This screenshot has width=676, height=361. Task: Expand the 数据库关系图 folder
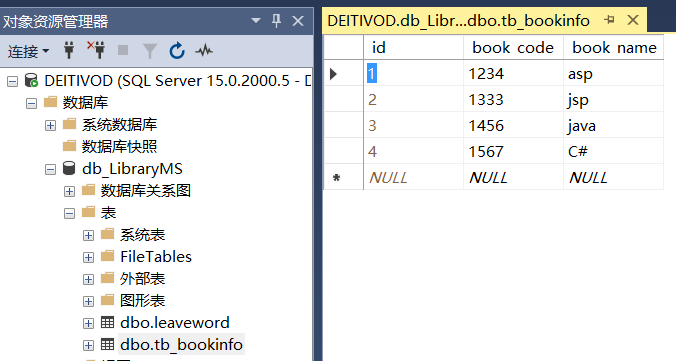69,191
